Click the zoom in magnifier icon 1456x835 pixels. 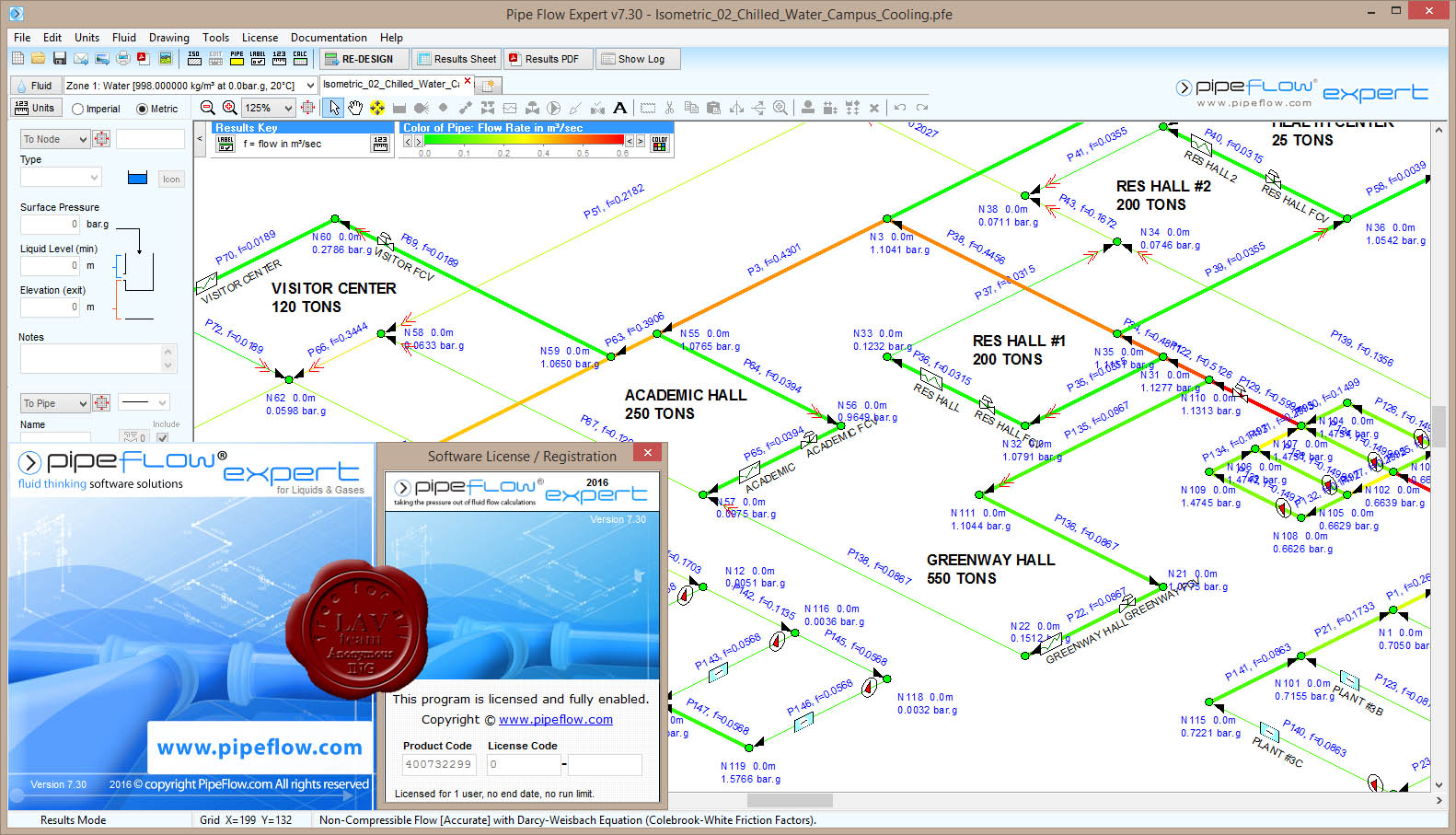tap(229, 108)
